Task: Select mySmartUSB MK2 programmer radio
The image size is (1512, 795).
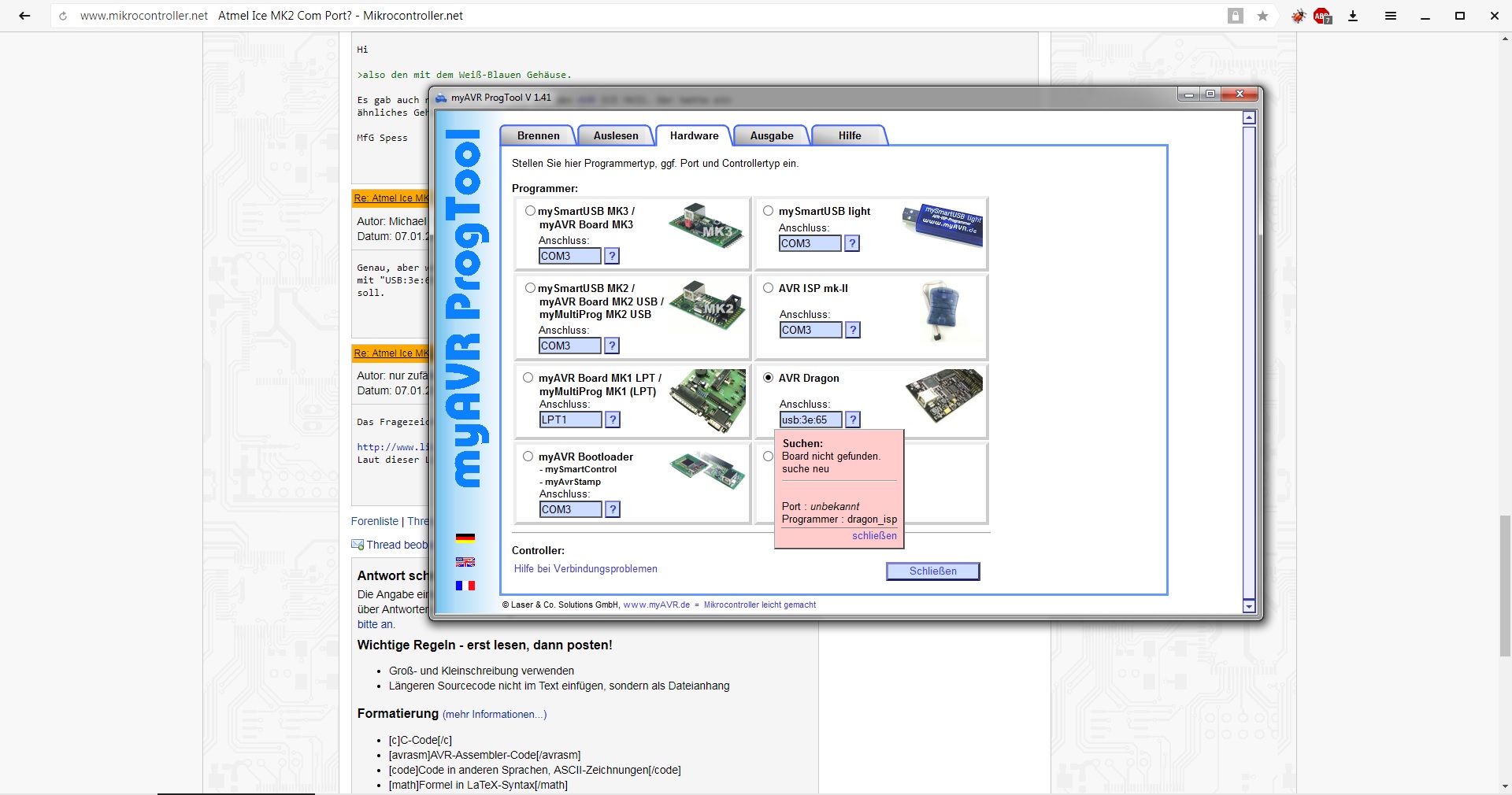Action: pos(530,288)
